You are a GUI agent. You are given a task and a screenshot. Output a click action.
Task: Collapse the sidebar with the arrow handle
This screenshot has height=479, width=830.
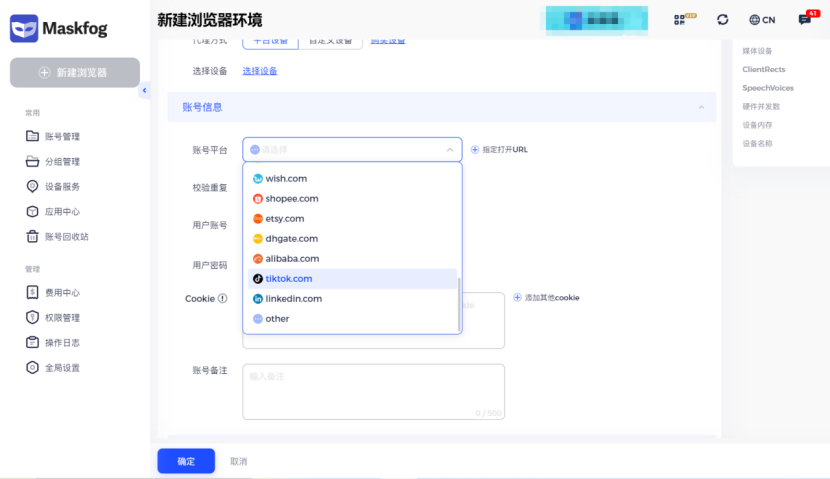144,91
